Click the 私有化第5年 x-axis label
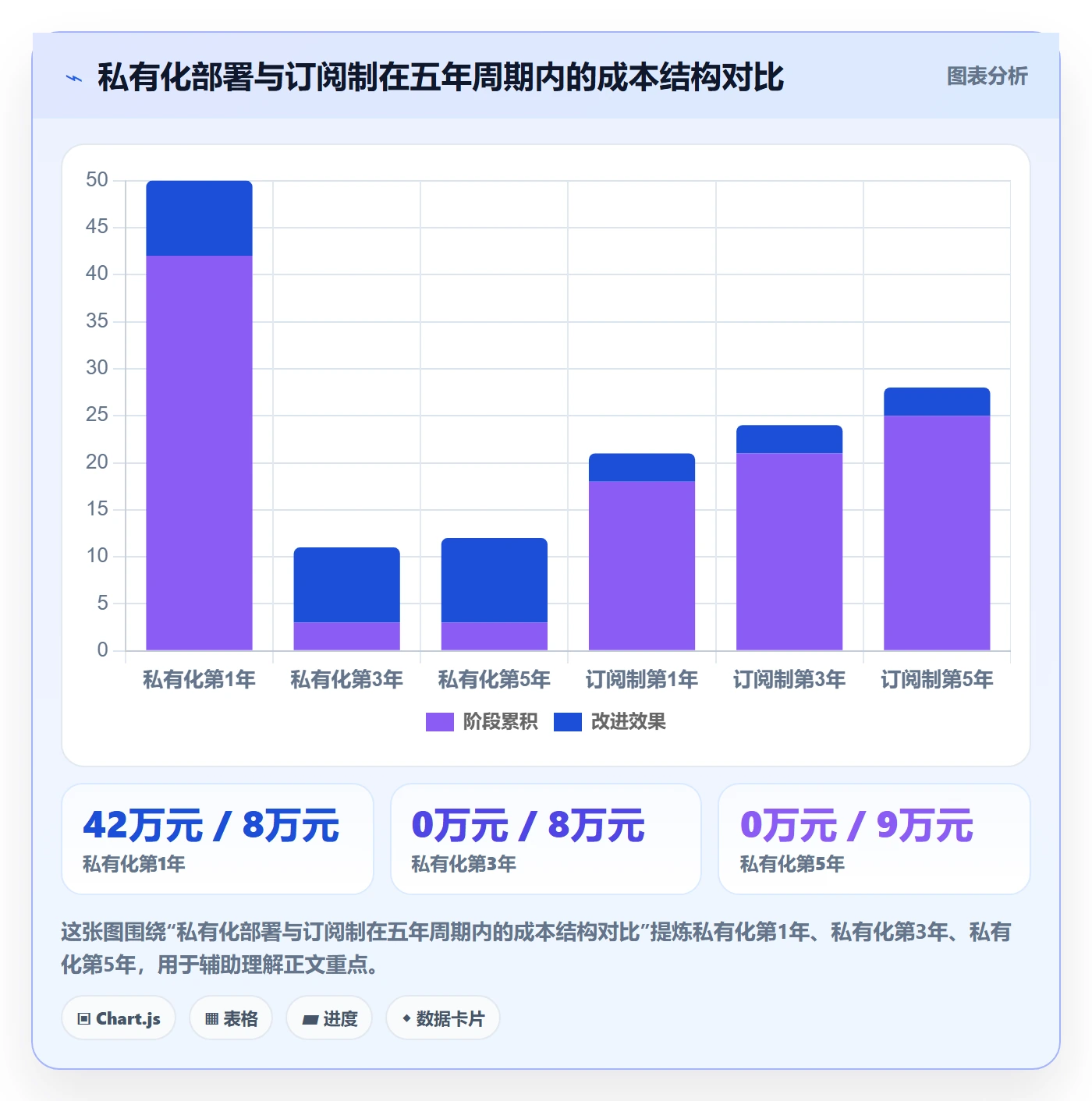Viewport: 1092px width, 1101px height. [x=495, y=680]
